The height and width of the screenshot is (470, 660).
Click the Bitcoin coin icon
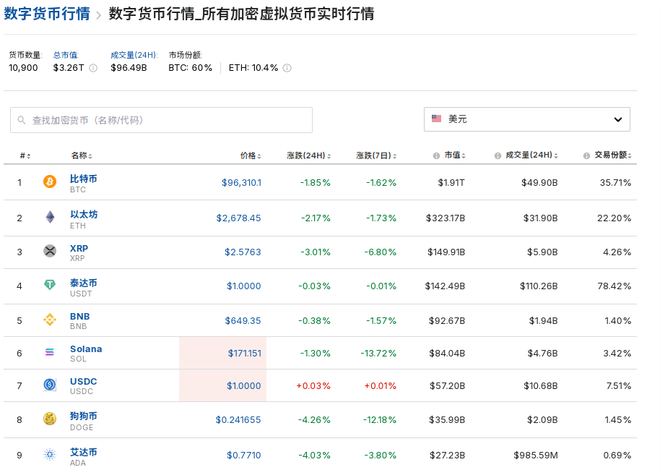coord(50,183)
